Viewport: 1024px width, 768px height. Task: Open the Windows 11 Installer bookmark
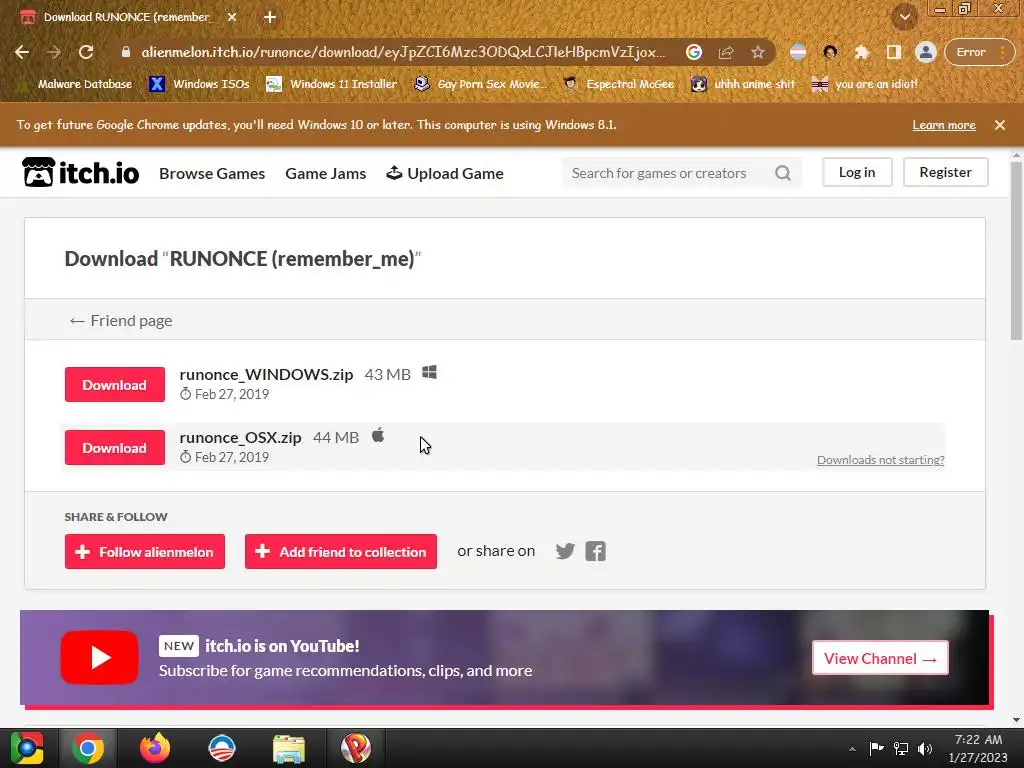click(x=332, y=84)
